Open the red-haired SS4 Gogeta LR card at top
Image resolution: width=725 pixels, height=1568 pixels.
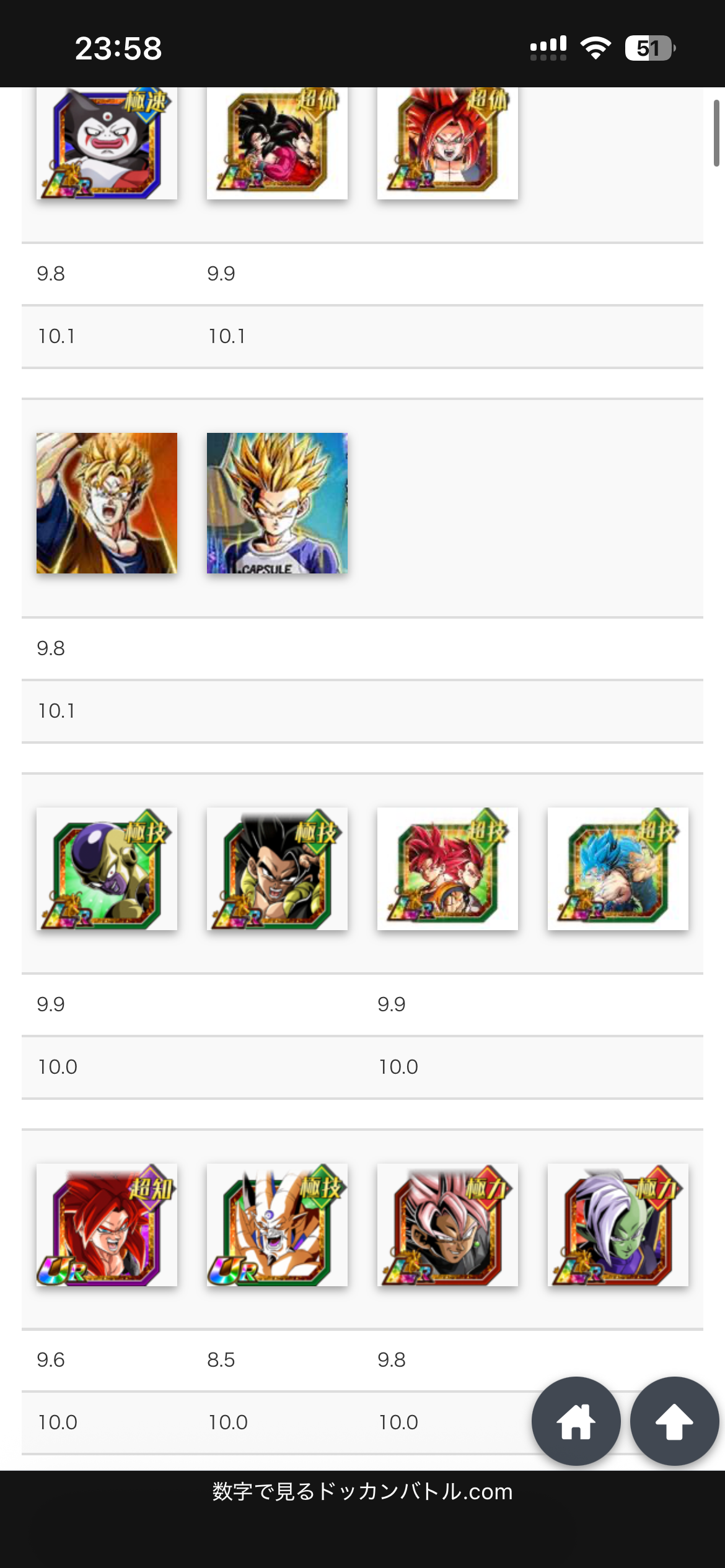pos(447,143)
